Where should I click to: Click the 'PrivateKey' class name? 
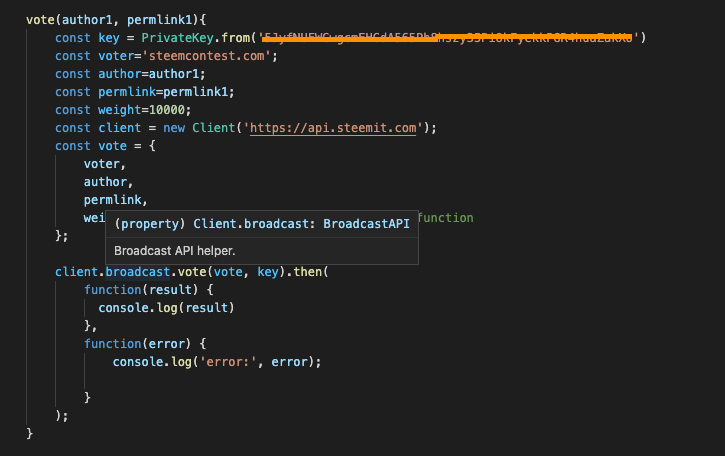pos(178,38)
